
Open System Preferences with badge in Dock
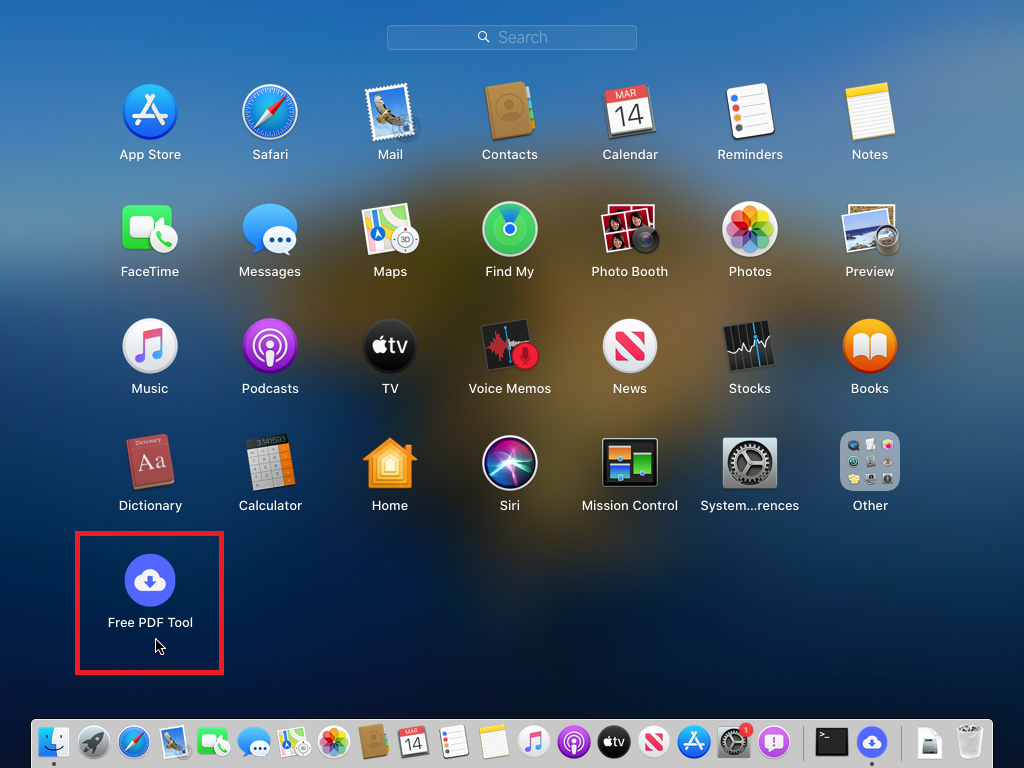[733, 741]
